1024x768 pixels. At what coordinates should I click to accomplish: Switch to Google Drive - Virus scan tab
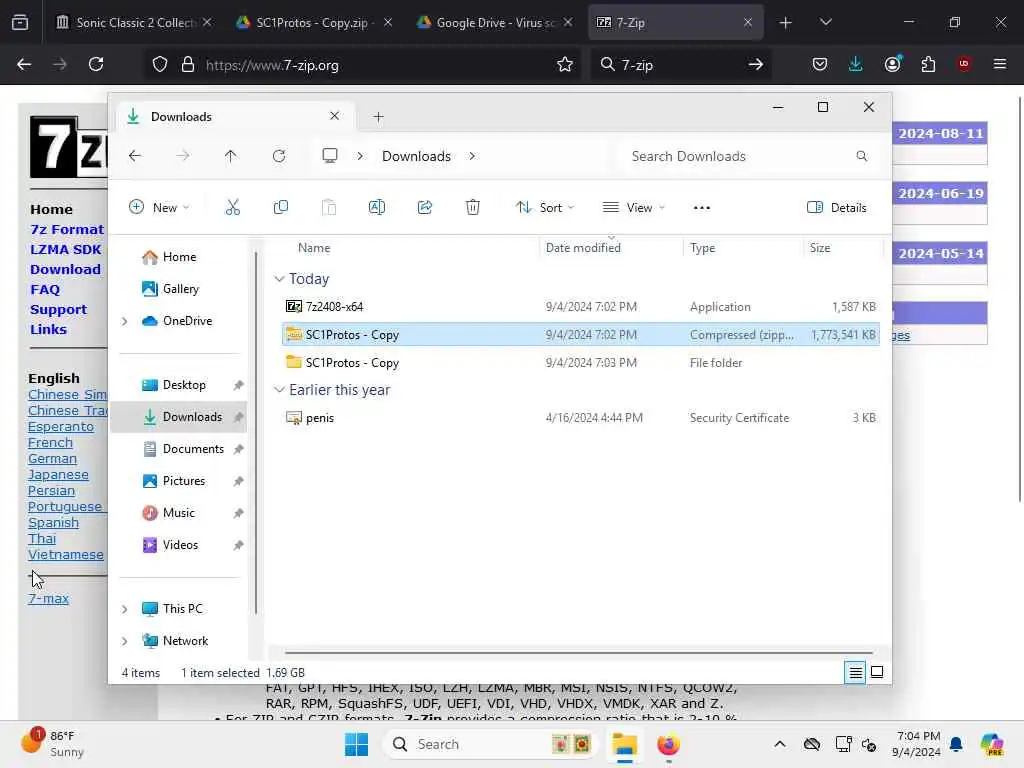coord(495,22)
